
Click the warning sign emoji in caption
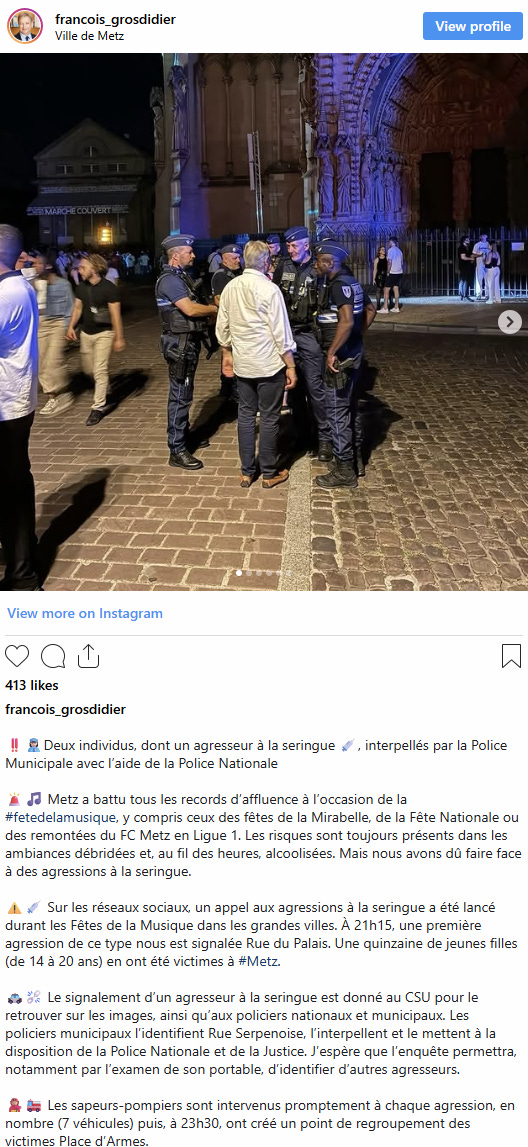[14, 908]
